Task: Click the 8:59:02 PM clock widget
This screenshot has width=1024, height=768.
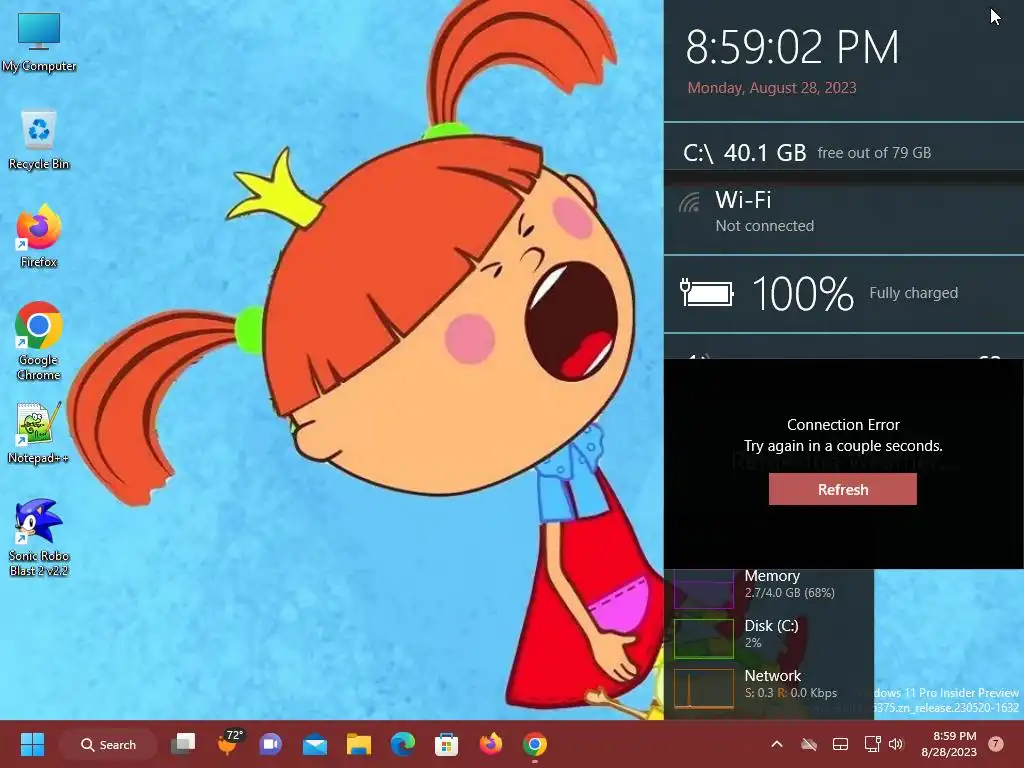Action: [792, 47]
